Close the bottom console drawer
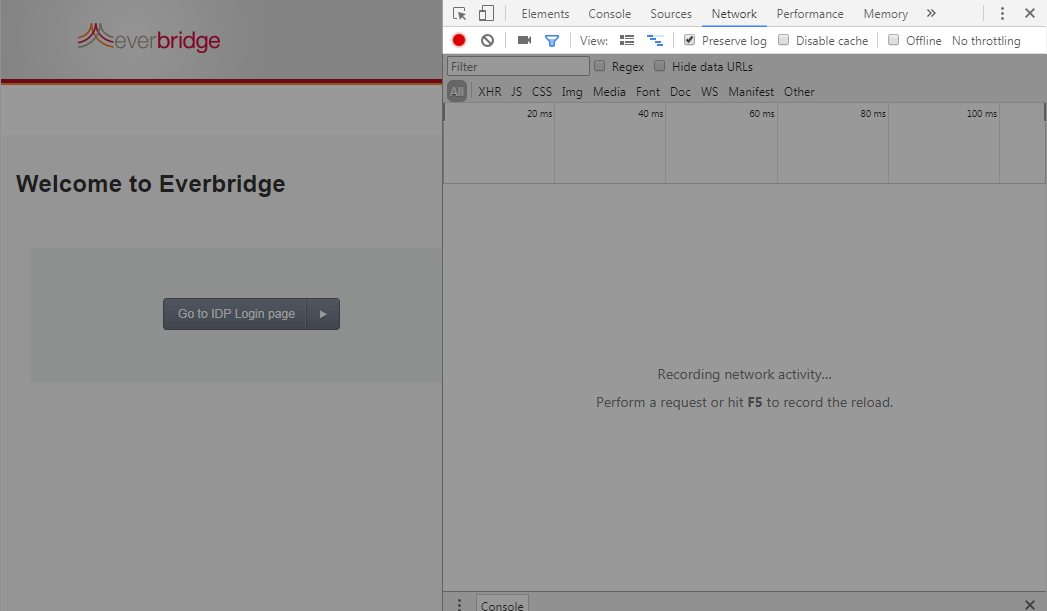 [x=1030, y=605]
